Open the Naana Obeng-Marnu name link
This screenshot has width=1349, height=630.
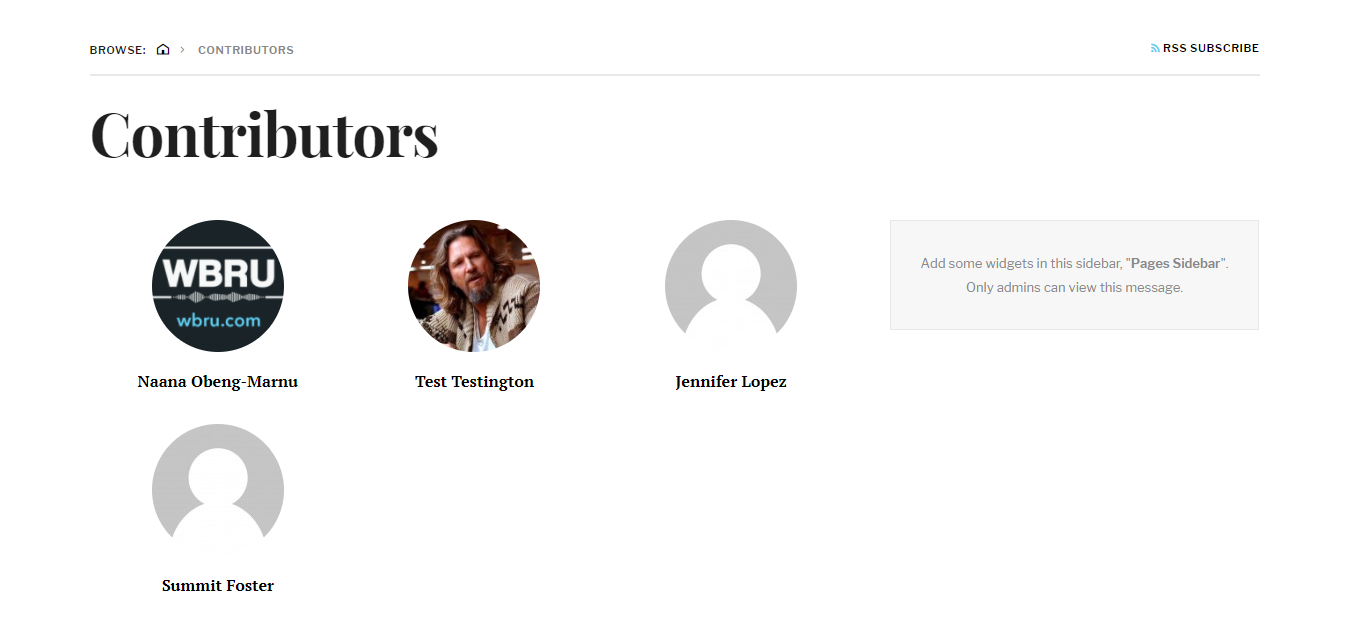coord(218,382)
